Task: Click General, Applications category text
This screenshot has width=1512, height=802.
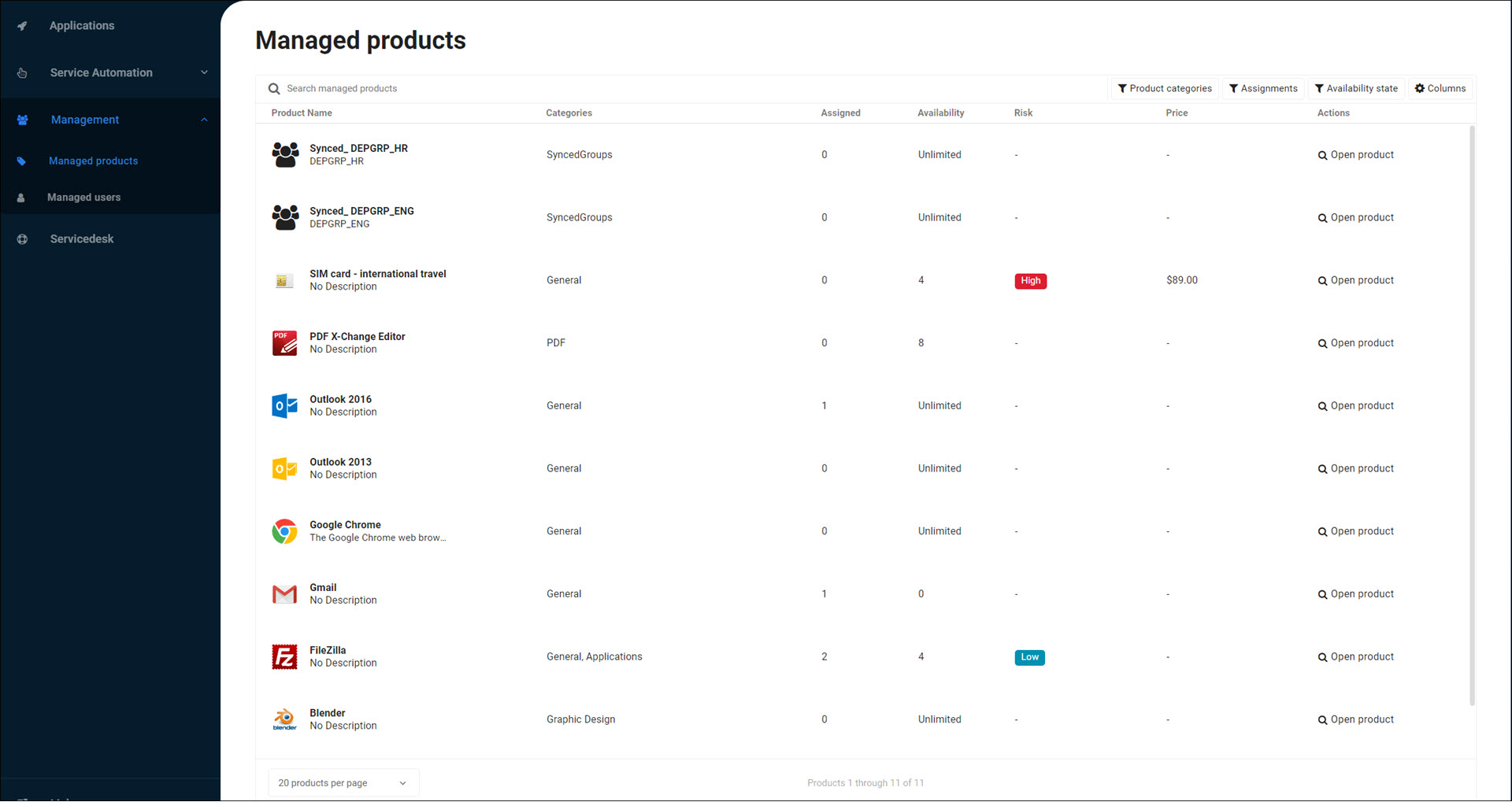Action: (594, 657)
